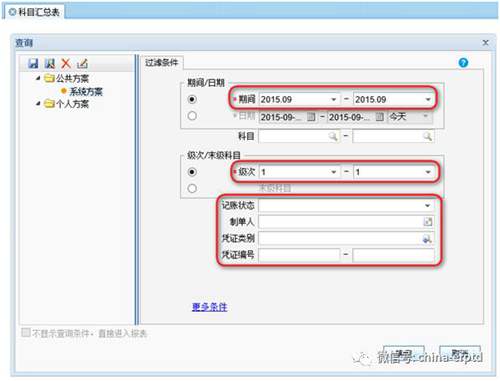Open the 记账状态 dropdown
Screen dimensions: 500x381
428,205
